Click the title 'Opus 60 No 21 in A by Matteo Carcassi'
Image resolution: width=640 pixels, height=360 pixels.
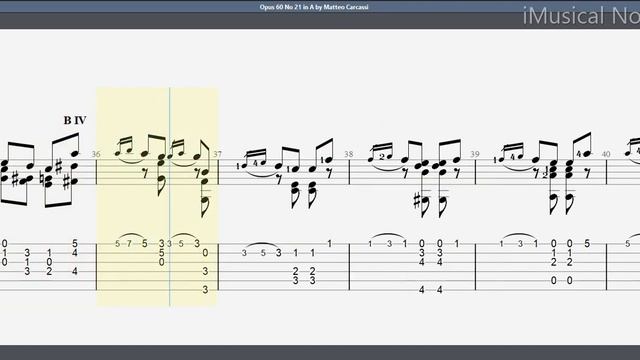[314, 7]
